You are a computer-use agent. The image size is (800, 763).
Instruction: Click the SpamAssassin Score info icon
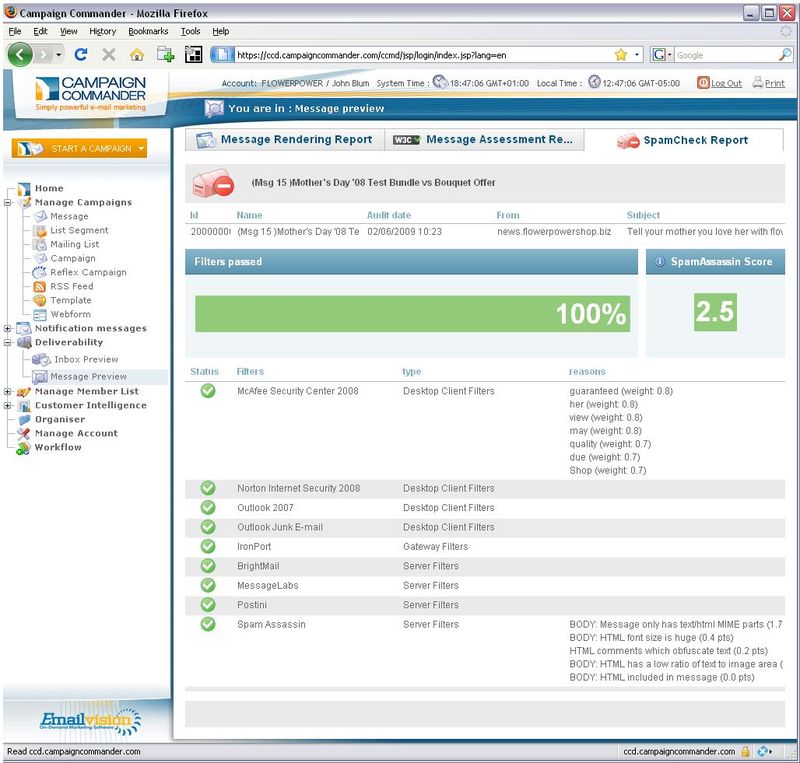(x=660, y=262)
